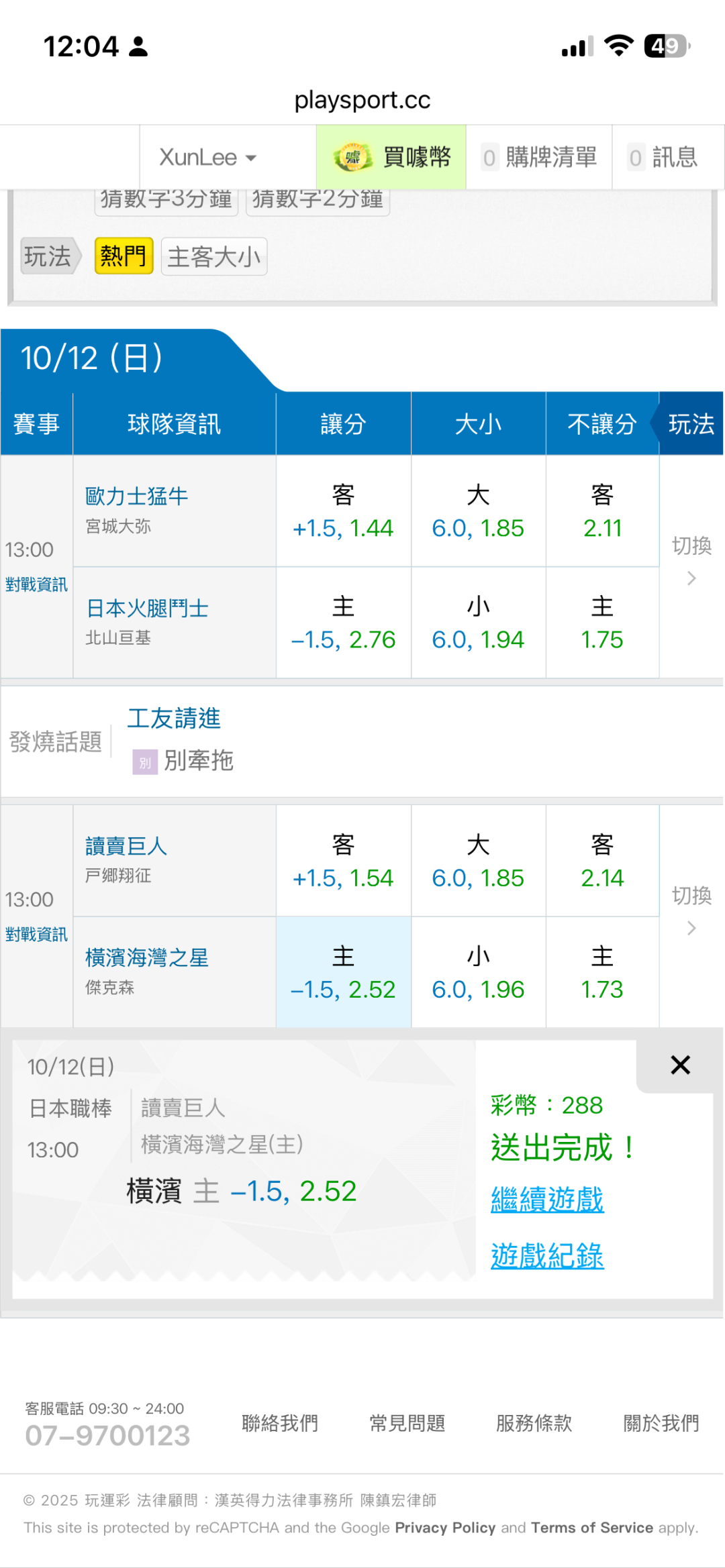Open the 購牌清單 purchase list
725x1568 pixels.
point(539,158)
